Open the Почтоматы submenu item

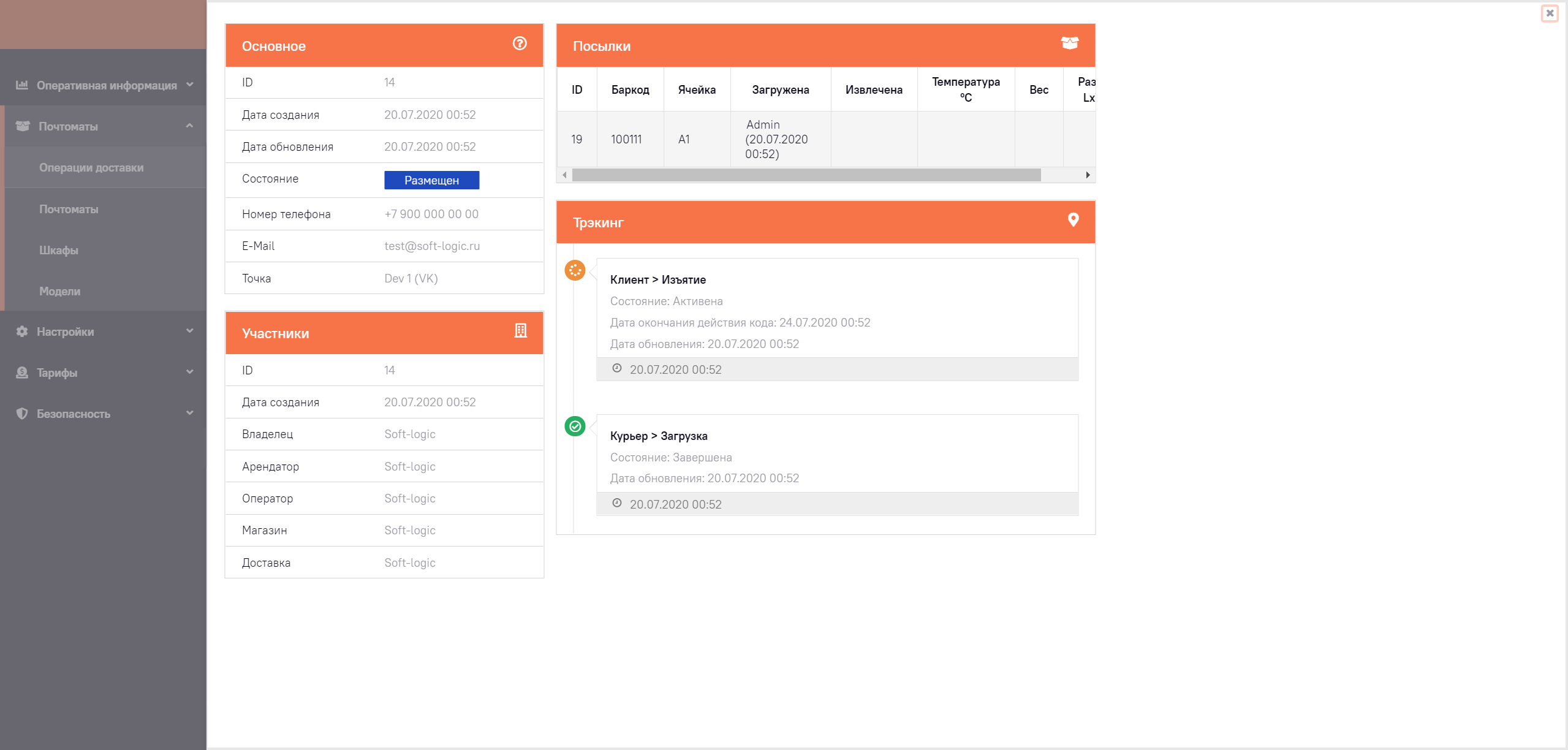(69, 209)
